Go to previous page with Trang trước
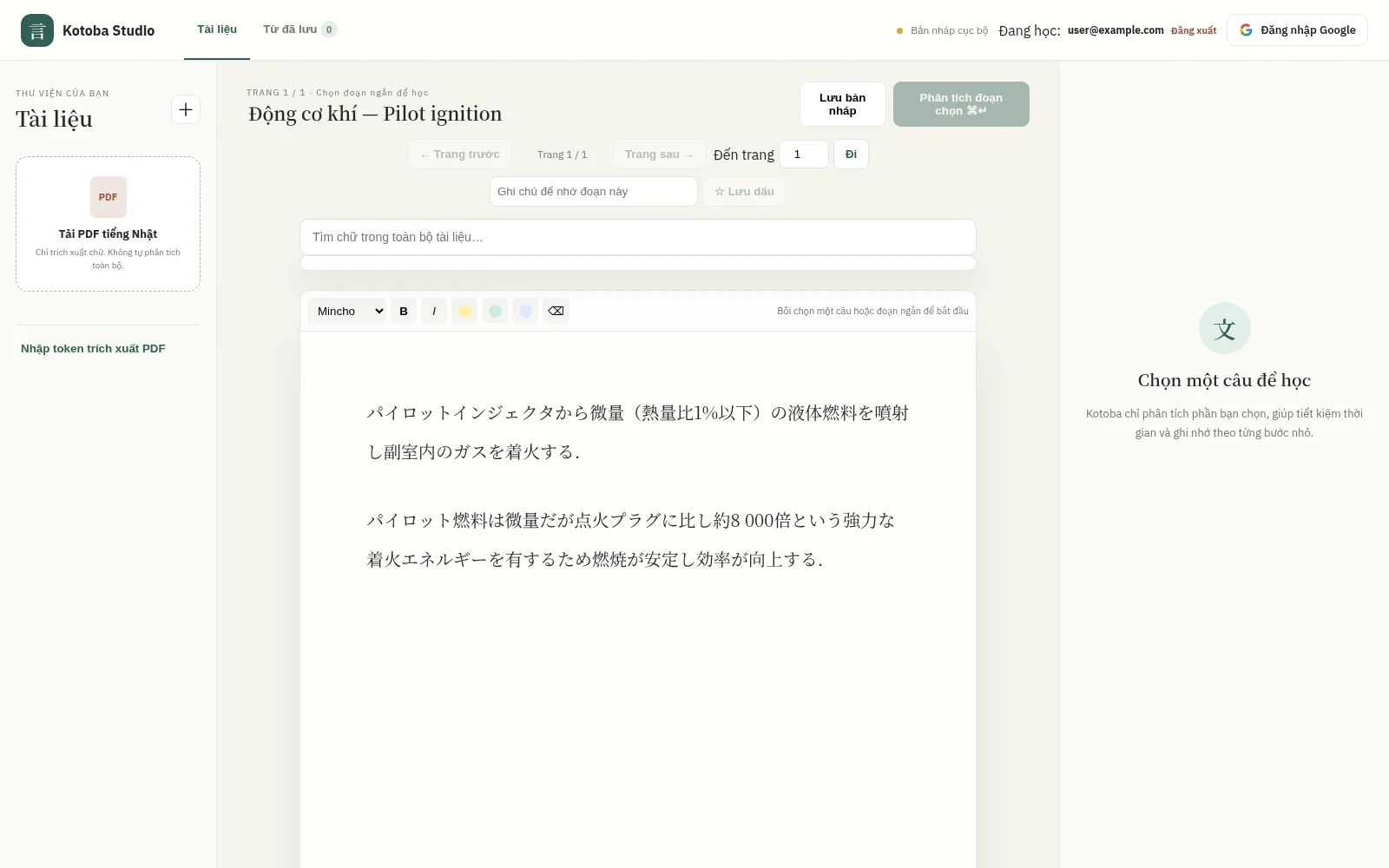 pyautogui.click(x=459, y=155)
